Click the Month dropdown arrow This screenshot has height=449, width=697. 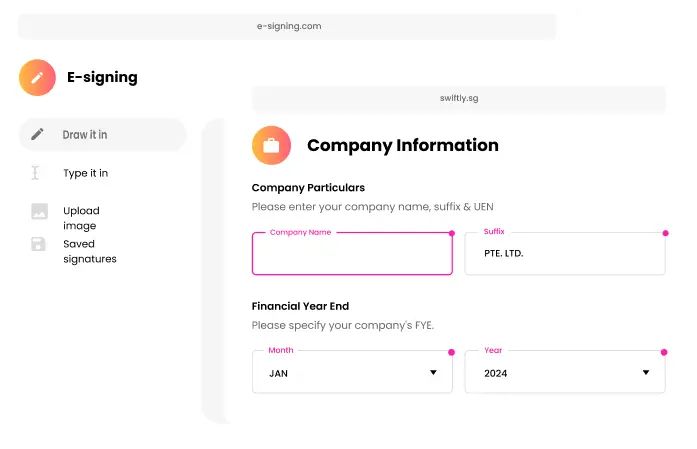[x=433, y=372]
